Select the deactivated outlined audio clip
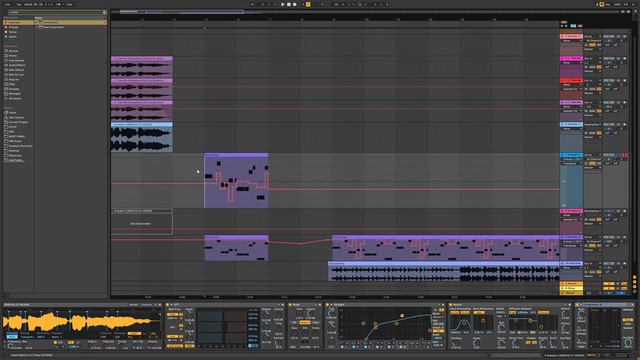 (142, 222)
